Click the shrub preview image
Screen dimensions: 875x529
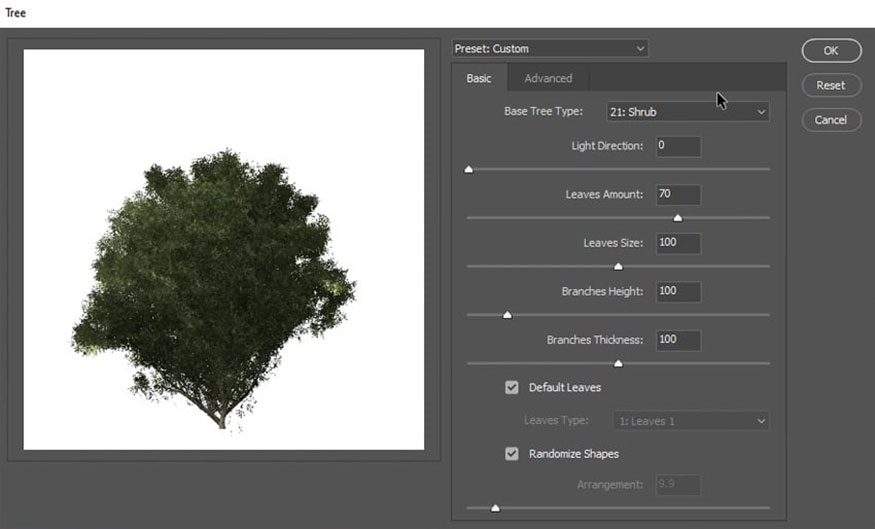click(224, 249)
